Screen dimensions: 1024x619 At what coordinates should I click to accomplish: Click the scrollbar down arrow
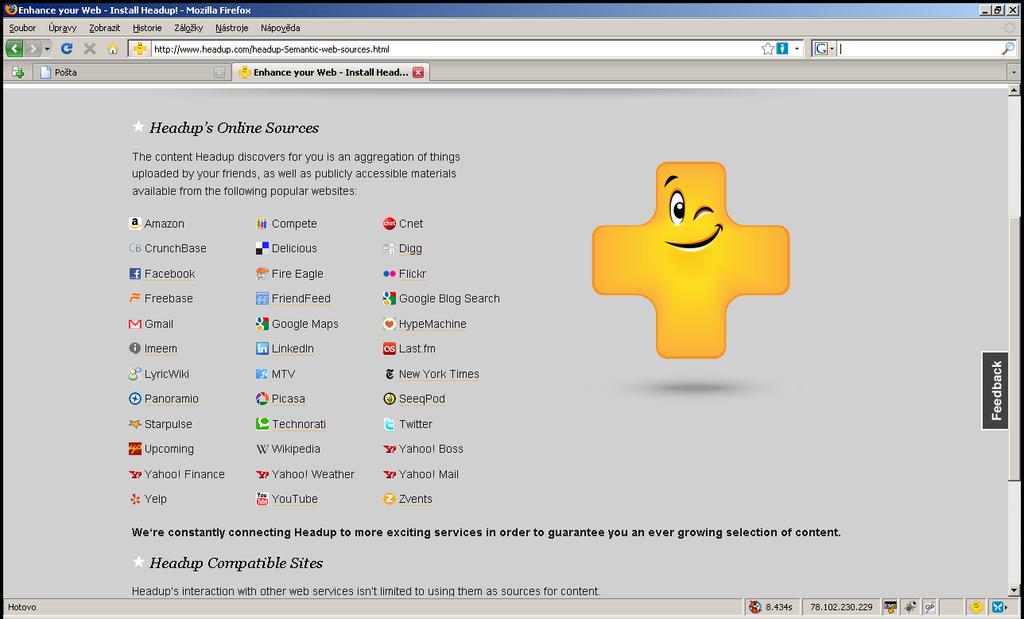tap(1014, 590)
